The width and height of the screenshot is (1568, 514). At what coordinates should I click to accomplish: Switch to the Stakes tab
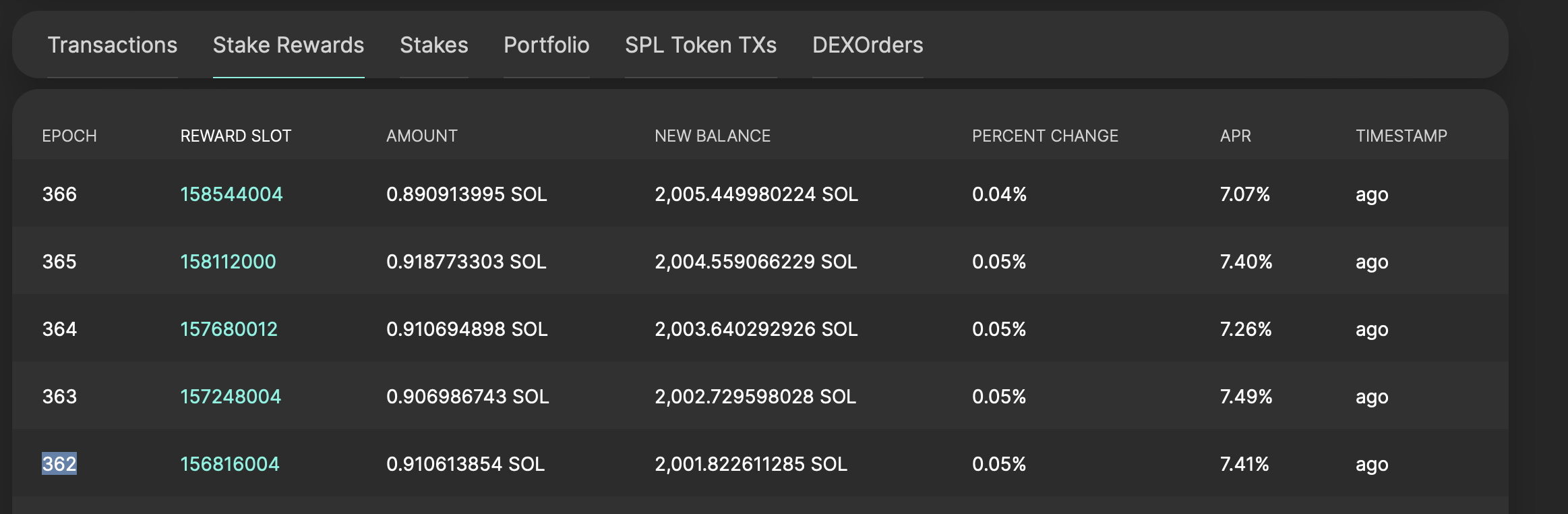click(434, 45)
